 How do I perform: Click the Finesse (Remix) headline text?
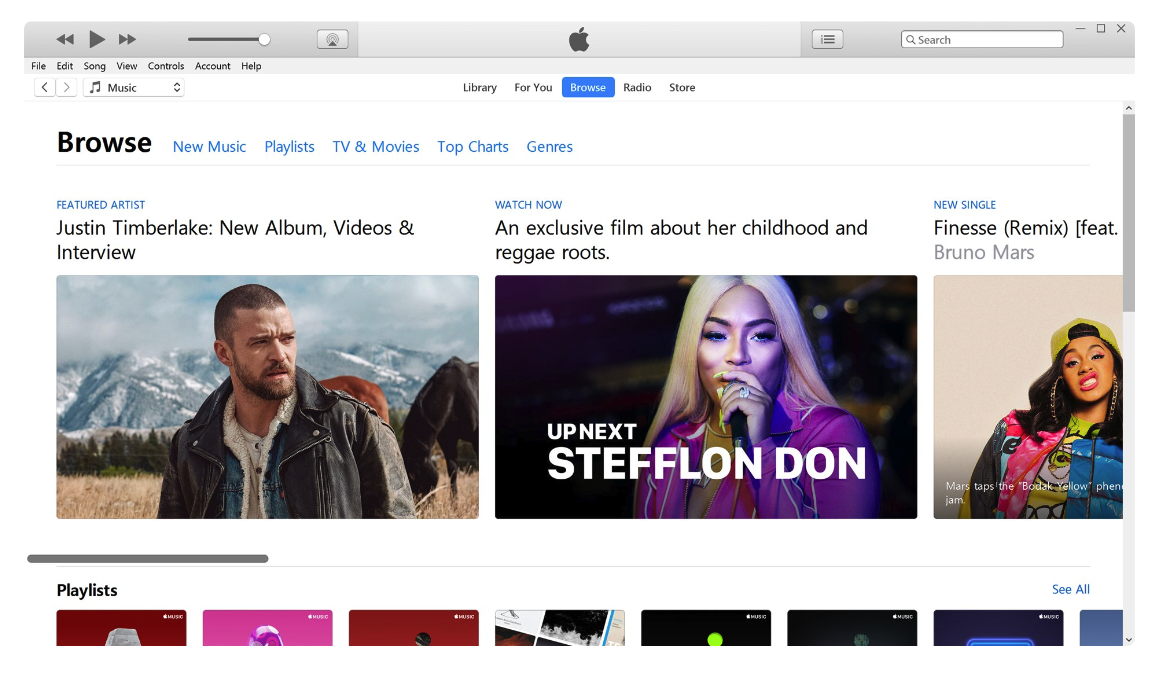(x=1026, y=228)
